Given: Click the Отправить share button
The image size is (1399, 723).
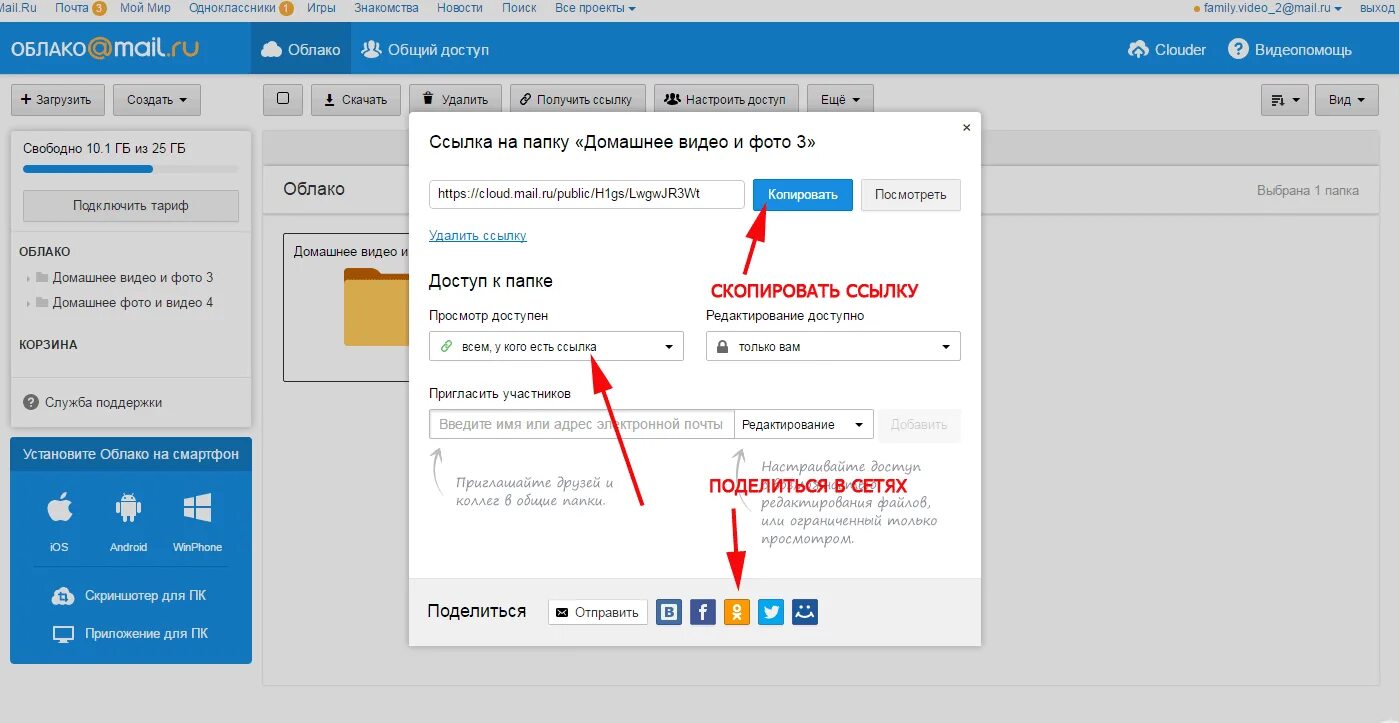Looking at the screenshot, I should point(598,612).
